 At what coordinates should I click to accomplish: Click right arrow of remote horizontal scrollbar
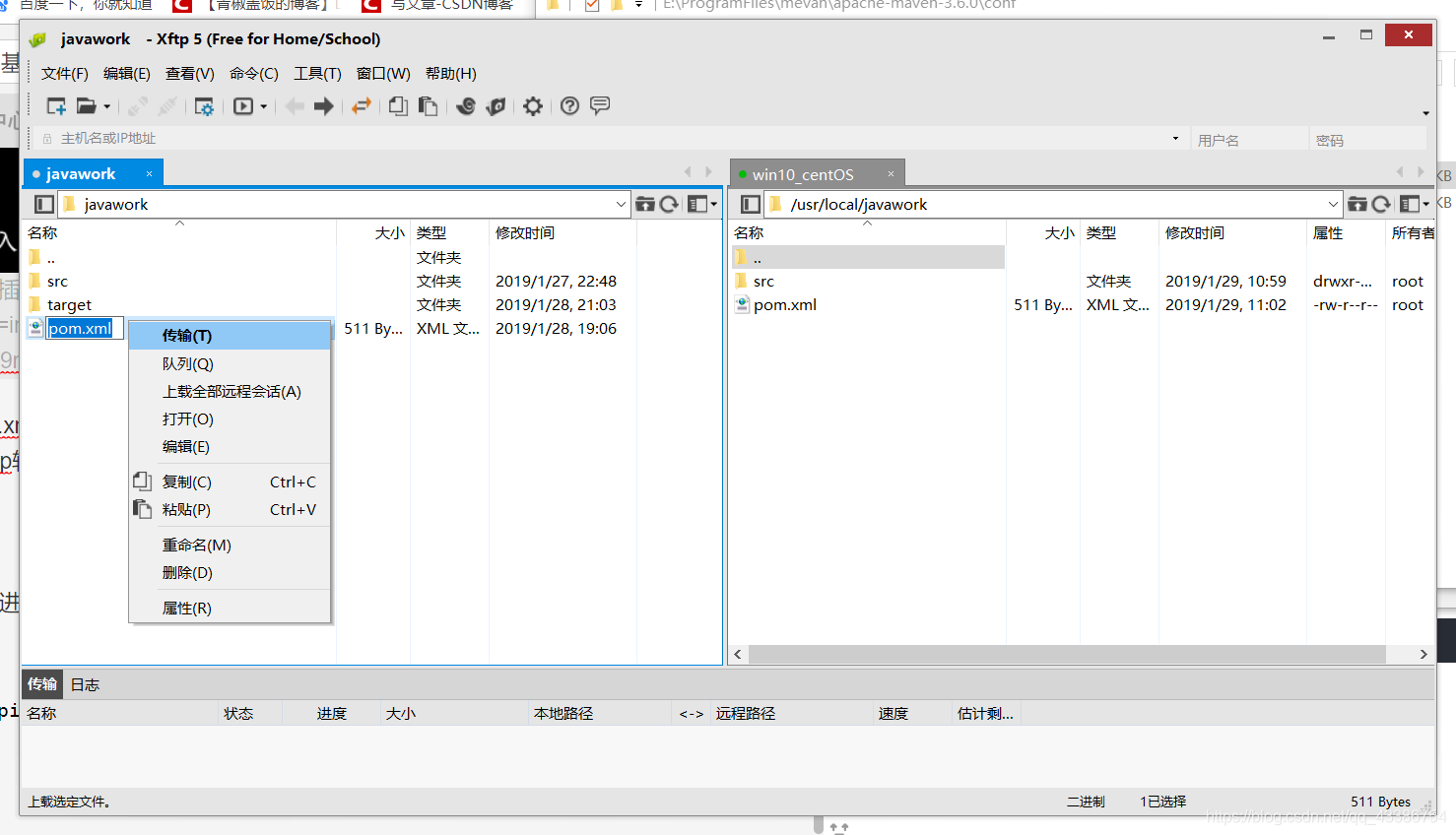click(1423, 654)
